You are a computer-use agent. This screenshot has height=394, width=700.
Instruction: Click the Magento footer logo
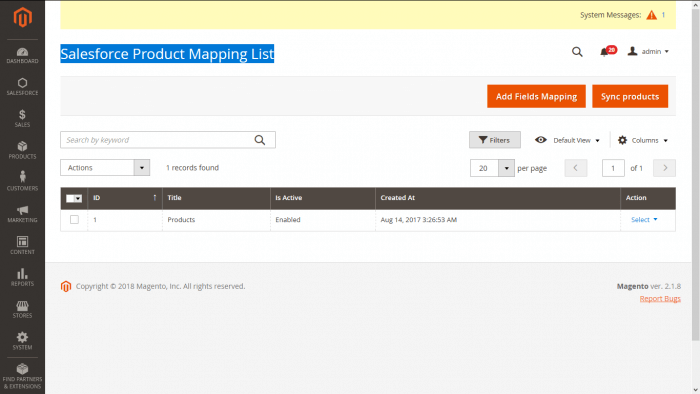66,286
